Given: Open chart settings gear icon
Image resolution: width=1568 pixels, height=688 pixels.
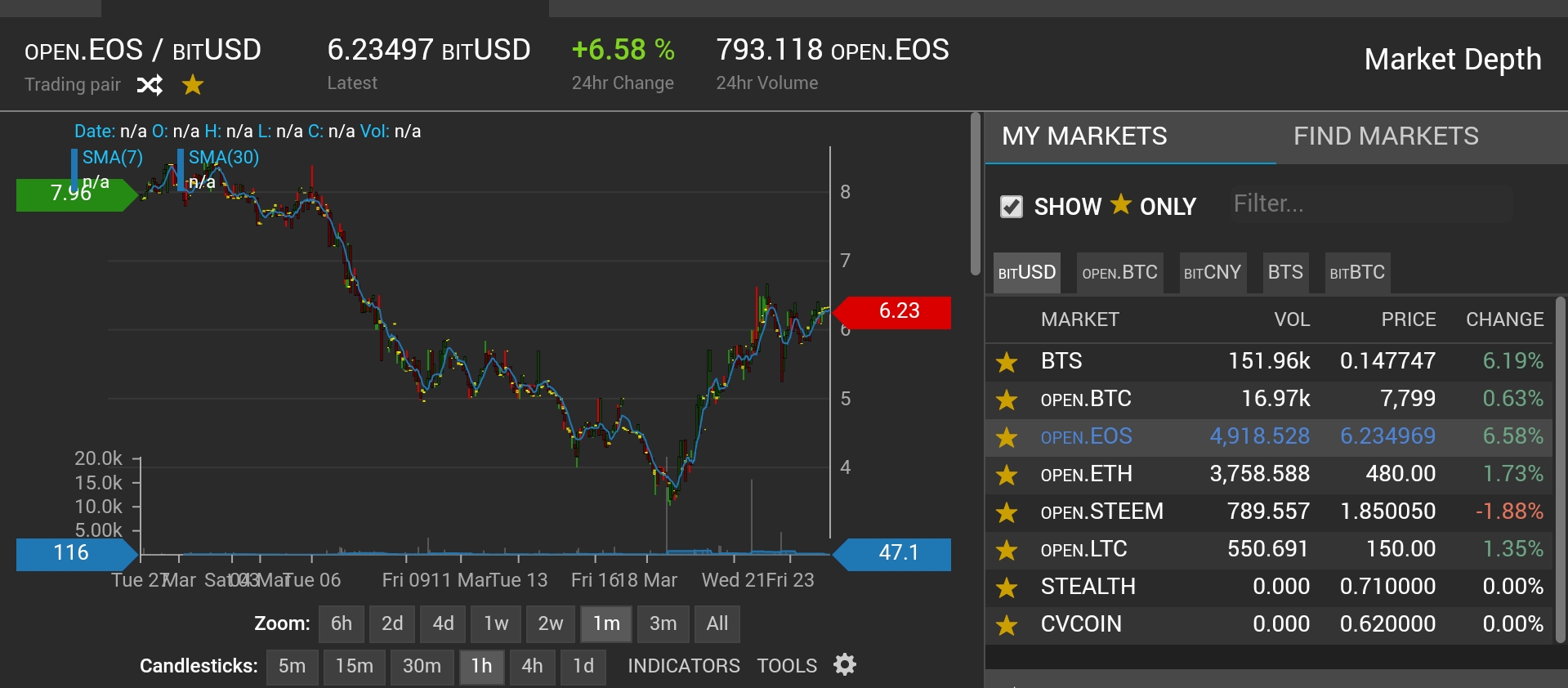Looking at the screenshot, I should [845, 664].
